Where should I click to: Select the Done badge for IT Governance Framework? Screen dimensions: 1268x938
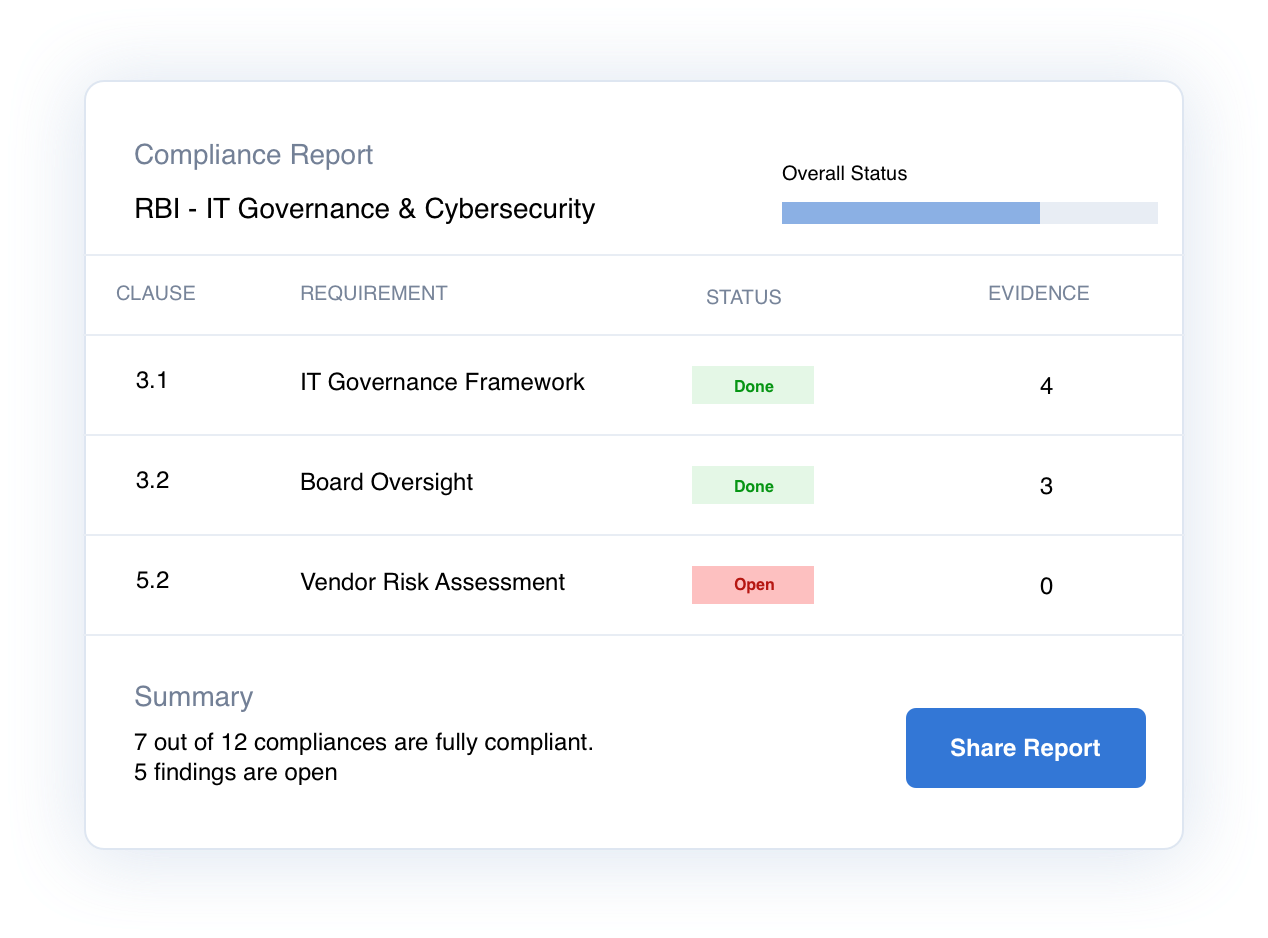(x=752, y=386)
